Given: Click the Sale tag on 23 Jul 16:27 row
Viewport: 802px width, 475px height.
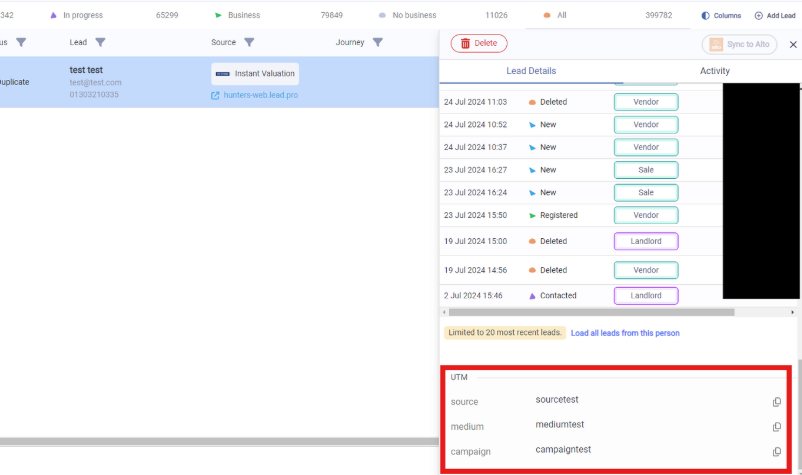Looking at the screenshot, I should tap(646, 170).
